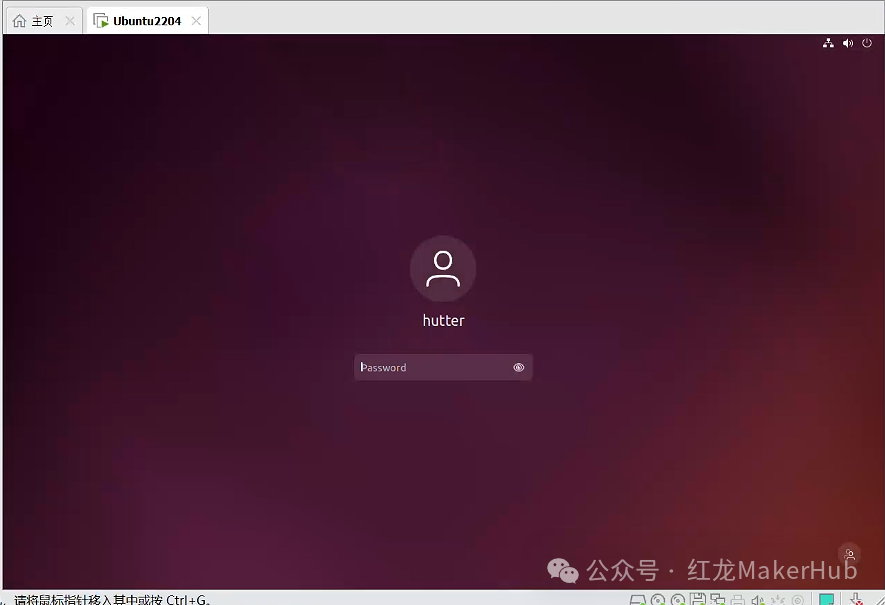Image resolution: width=885 pixels, height=605 pixels.
Task: Click the floppy drive status icon
Action: click(698, 599)
